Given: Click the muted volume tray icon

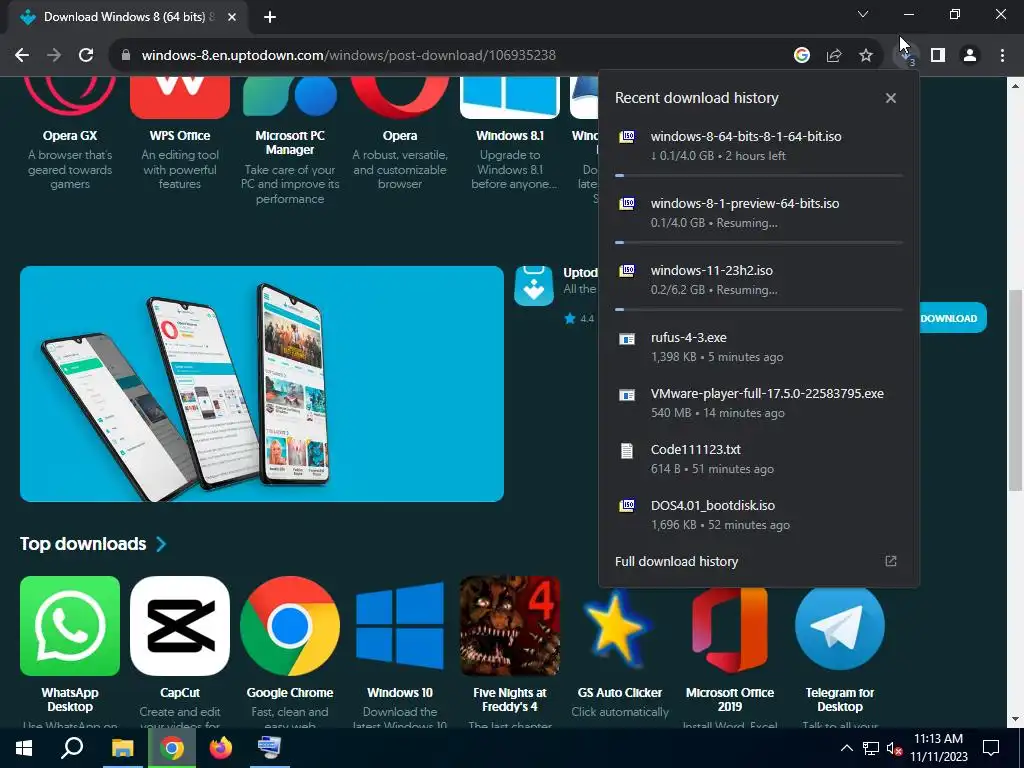Looking at the screenshot, I should [894, 748].
